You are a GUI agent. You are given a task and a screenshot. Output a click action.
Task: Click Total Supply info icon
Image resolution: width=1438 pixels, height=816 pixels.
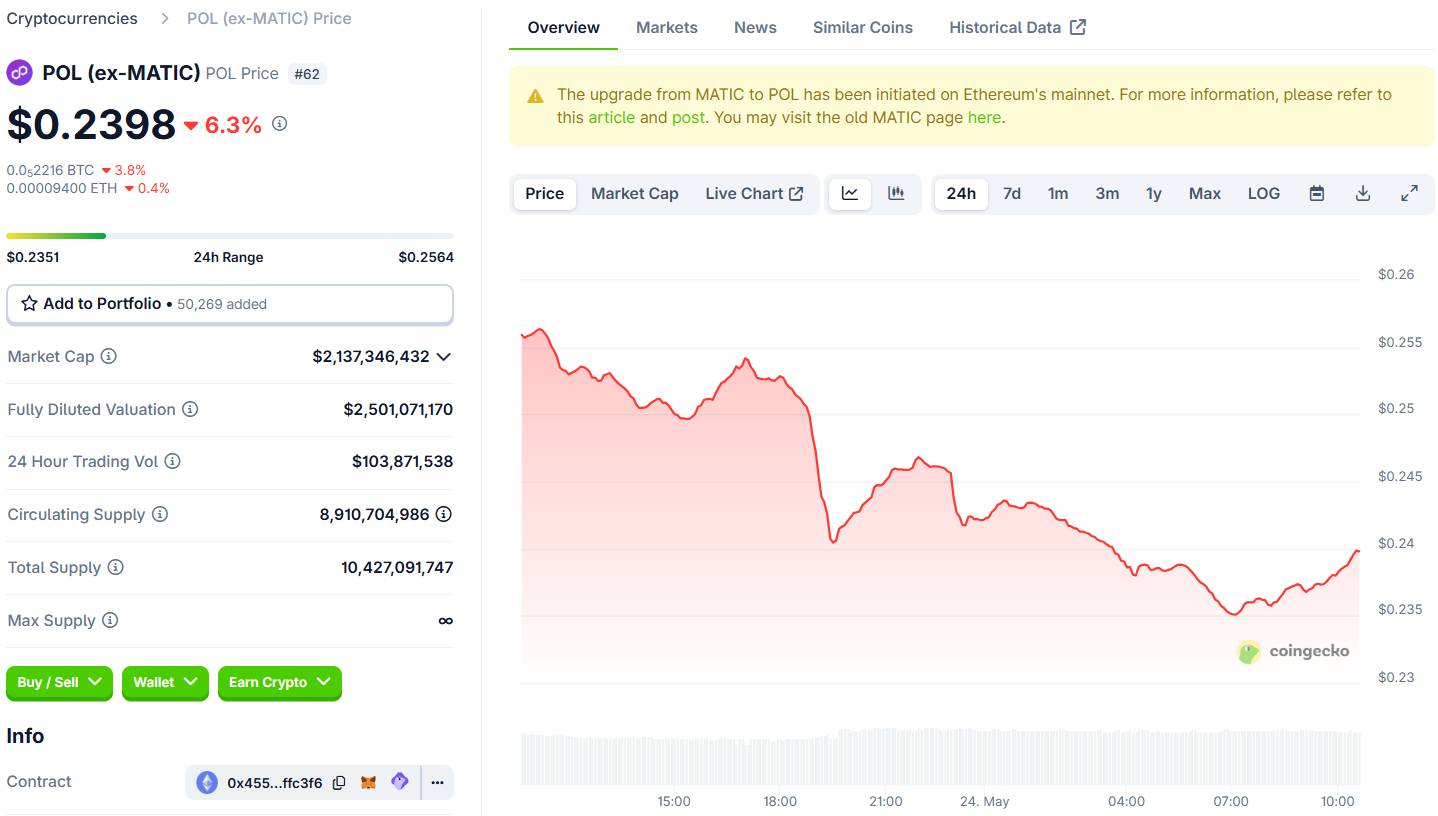[x=116, y=567]
